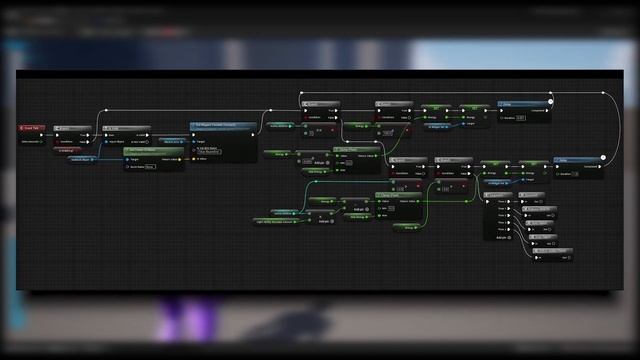The image size is (640, 360).
Task: Edit the Min field on the lower Clamp Float
Action: [x=391, y=209]
